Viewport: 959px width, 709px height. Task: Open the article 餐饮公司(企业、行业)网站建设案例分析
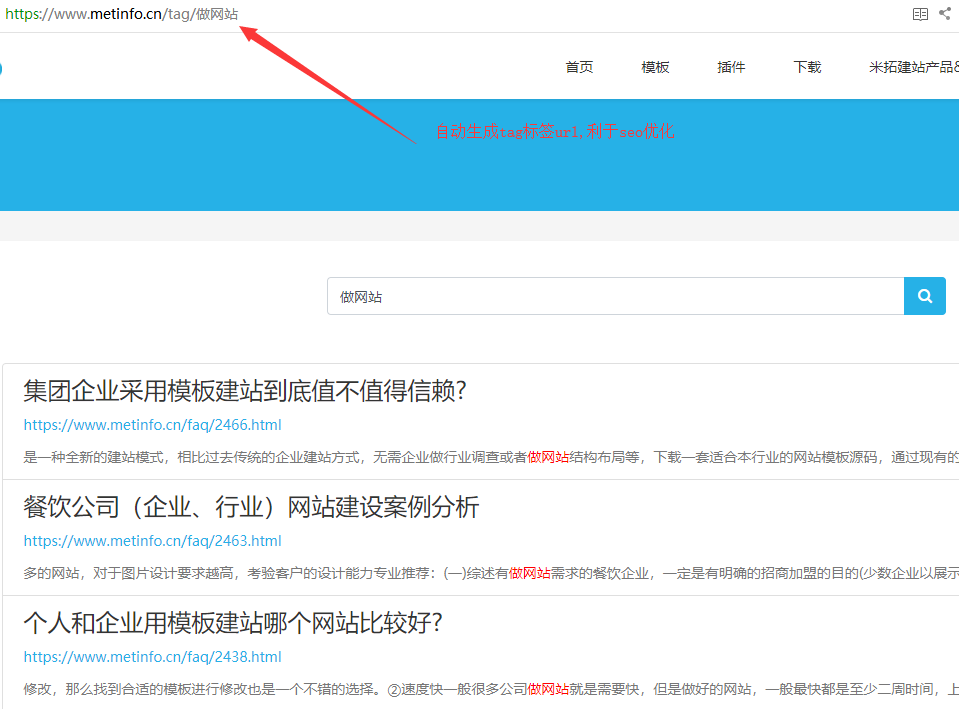(251, 507)
